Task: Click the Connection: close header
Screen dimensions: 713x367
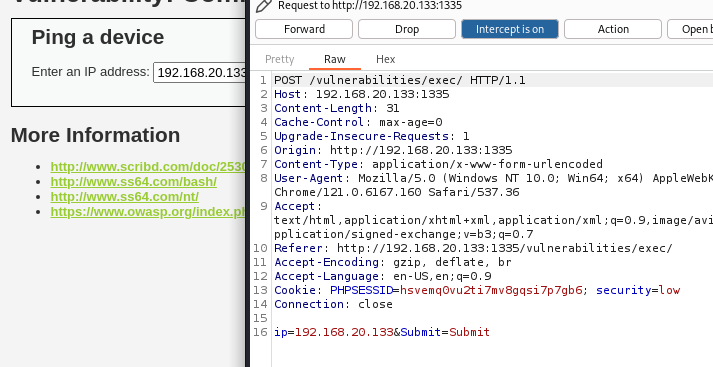Action: (x=333, y=304)
